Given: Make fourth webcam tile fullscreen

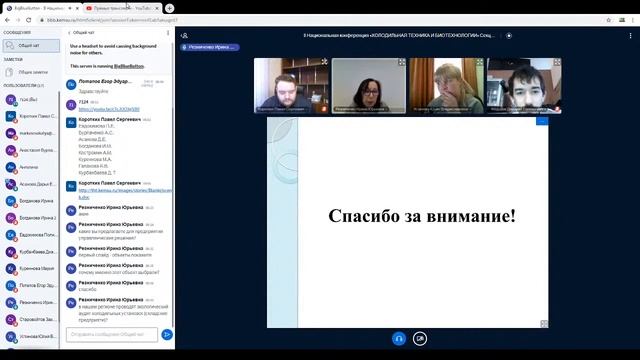Looking at the screenshot, I should click(557, 62).
